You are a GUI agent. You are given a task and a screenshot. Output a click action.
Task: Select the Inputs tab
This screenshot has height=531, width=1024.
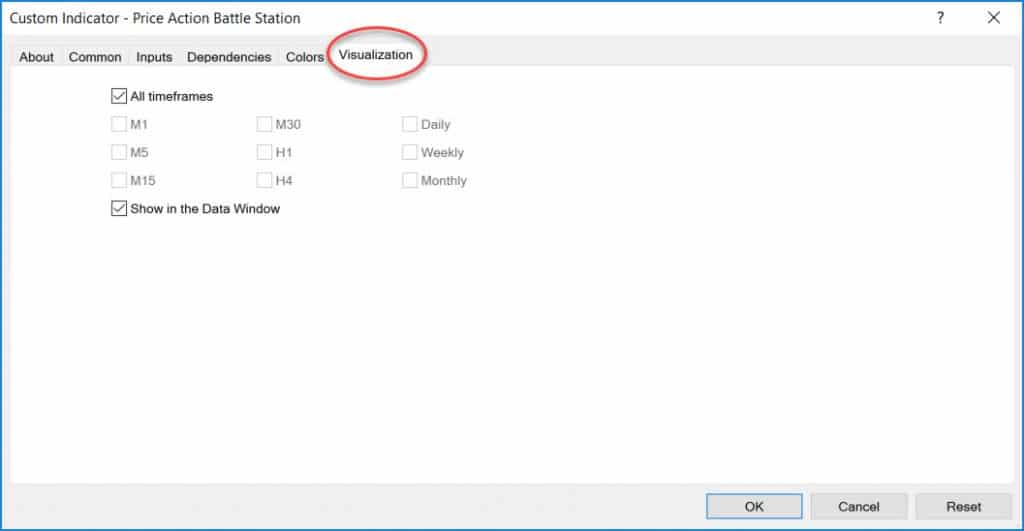click(x=154, y=57)
